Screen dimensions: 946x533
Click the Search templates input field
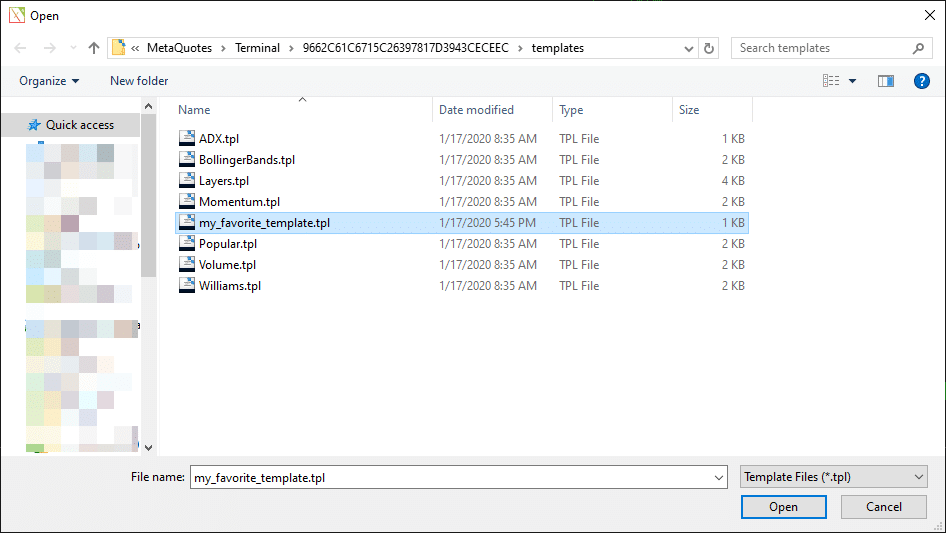tap(820, 48)
